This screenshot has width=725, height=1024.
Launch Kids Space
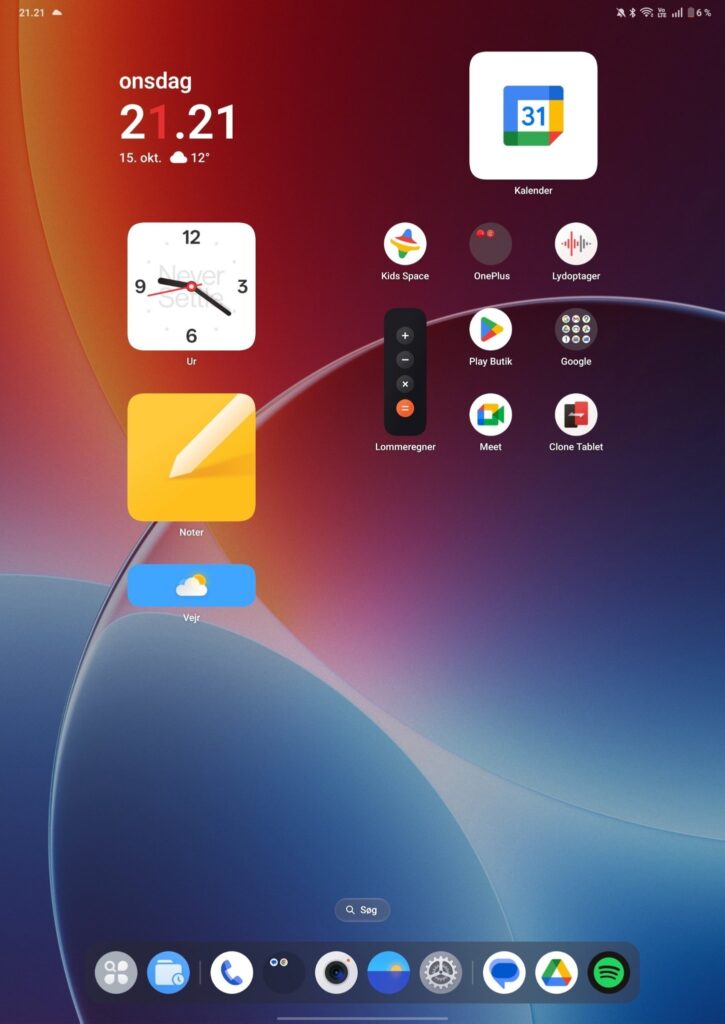pos(405,244)
